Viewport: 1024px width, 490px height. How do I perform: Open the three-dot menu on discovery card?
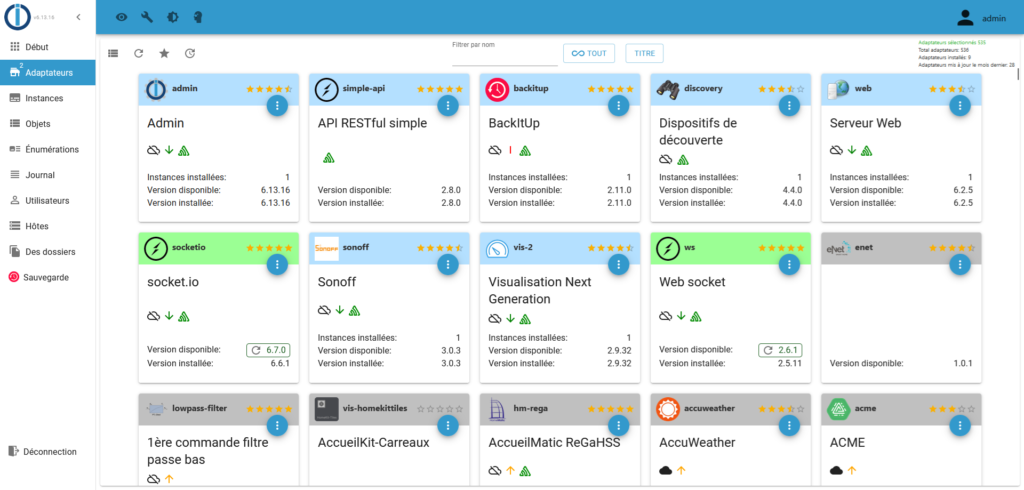pos(790,105)
